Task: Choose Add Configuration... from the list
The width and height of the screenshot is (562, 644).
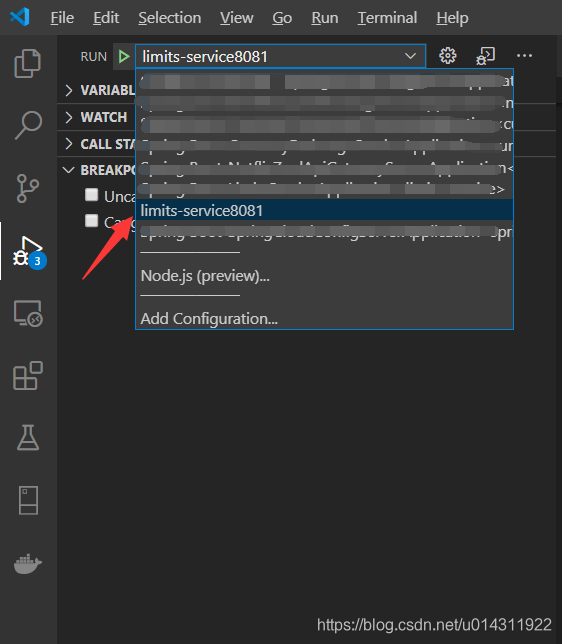Action: point(324,318)
